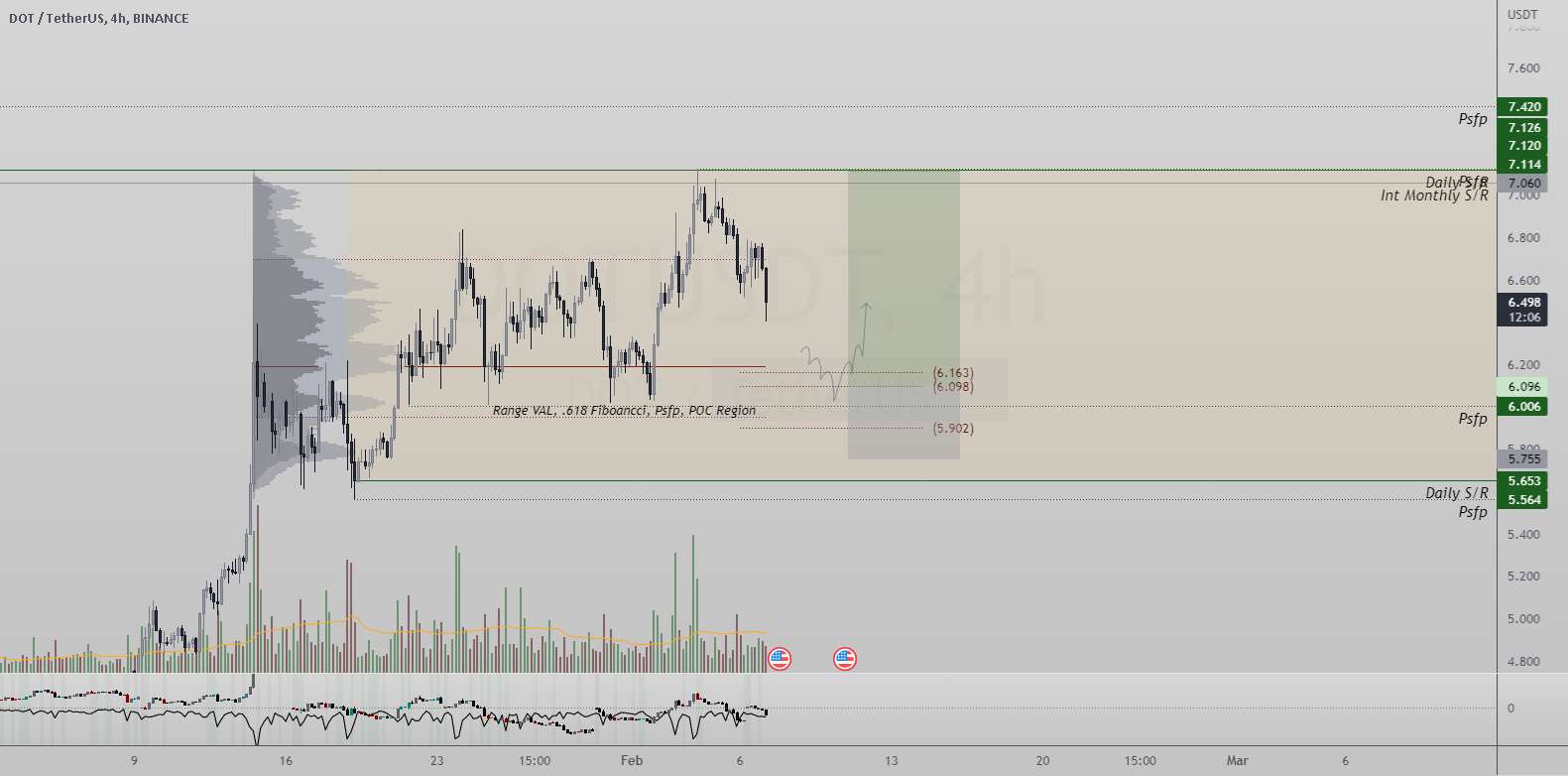Click the 6.800 price axis tick

pyautogui.click(x=1523, y=238)
